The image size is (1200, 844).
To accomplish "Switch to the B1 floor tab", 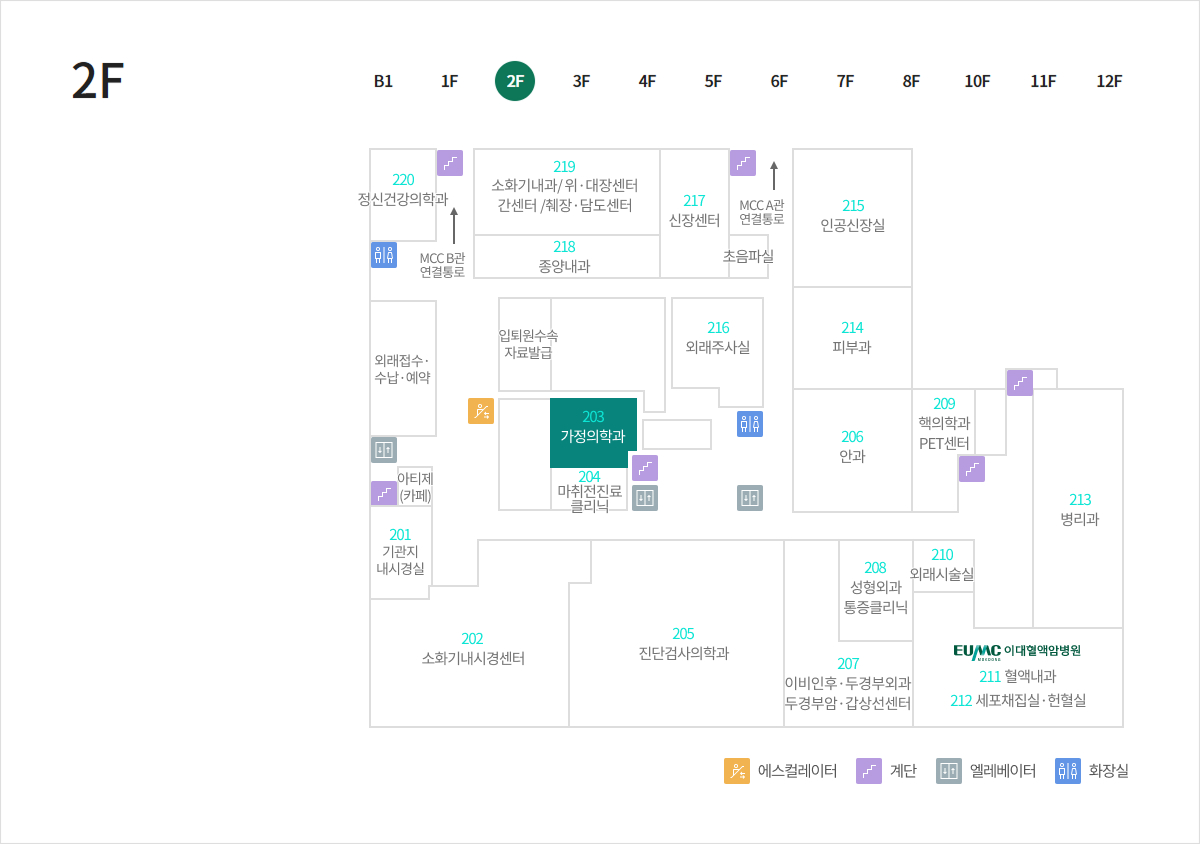I will [383, 82].
